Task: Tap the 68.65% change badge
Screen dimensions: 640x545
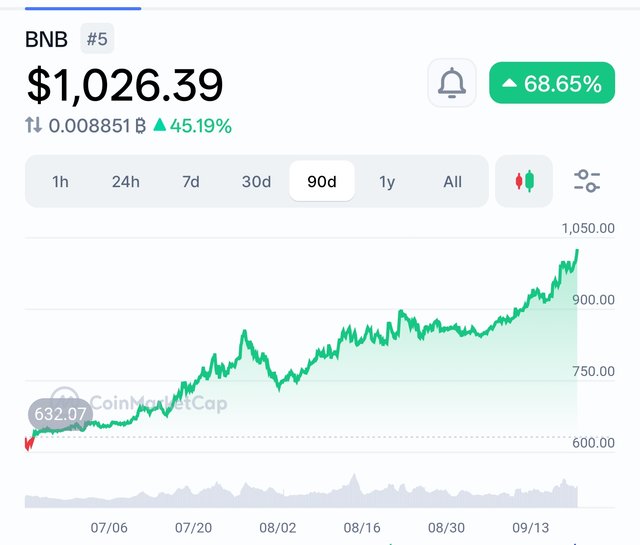Action: point(552,83)
